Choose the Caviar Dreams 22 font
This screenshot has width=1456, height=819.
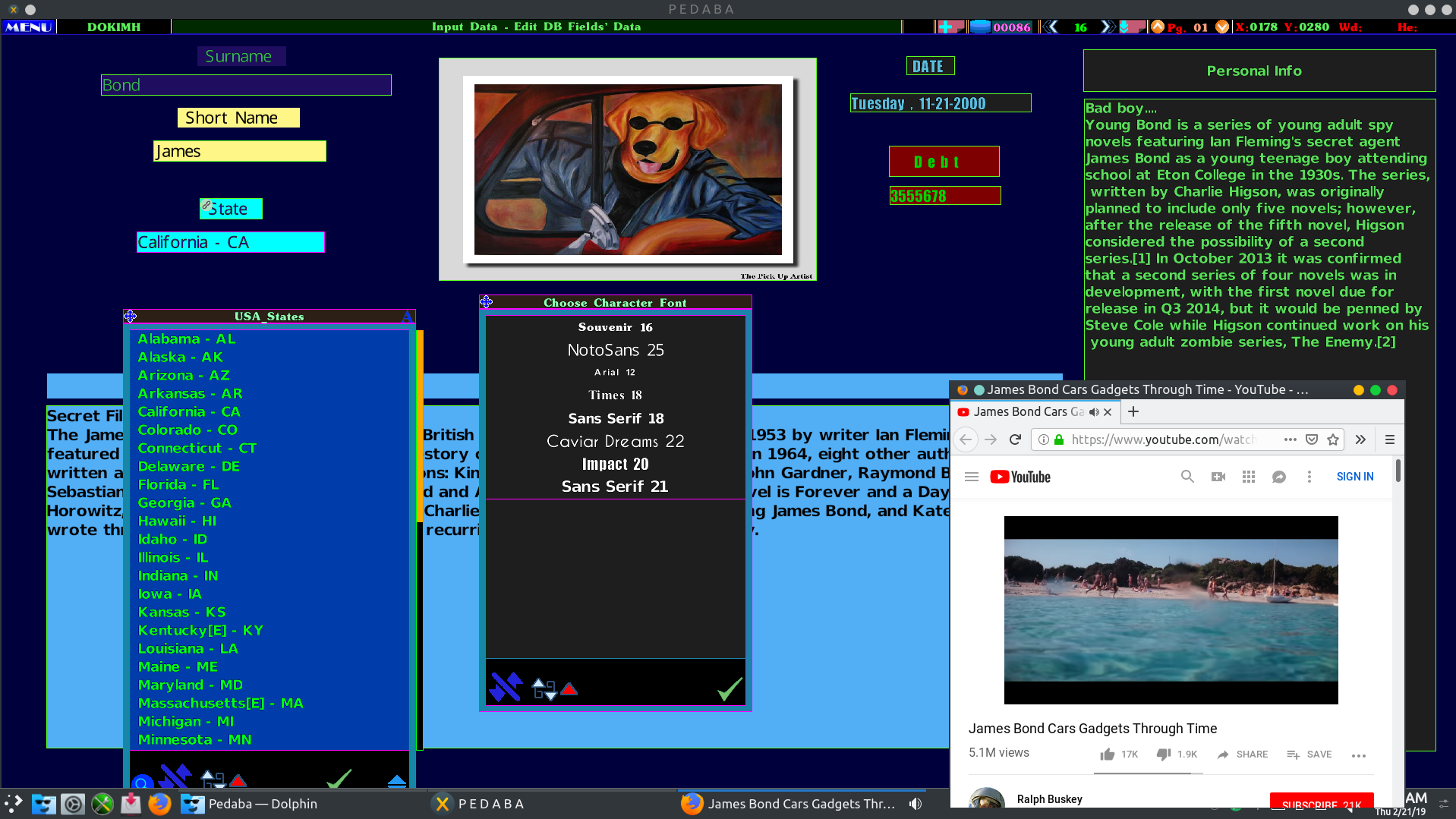[616, 441]
